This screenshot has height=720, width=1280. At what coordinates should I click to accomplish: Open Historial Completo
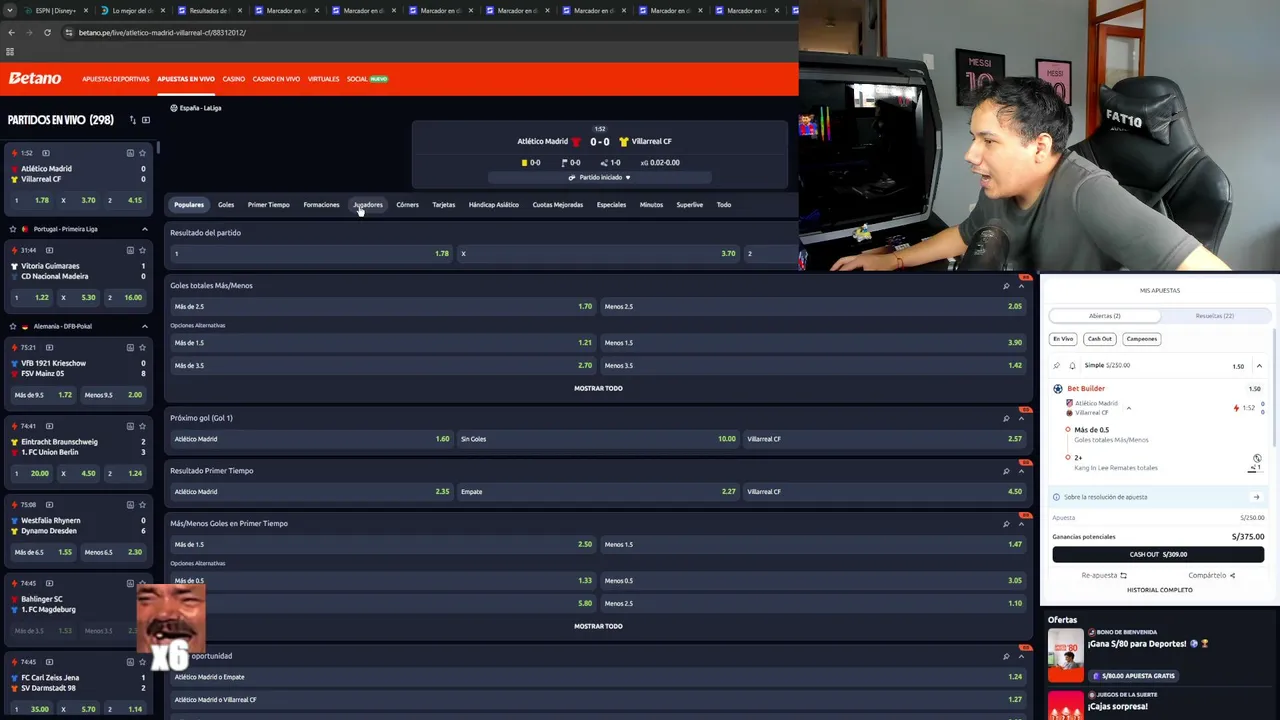click(x=1160, y=590)
